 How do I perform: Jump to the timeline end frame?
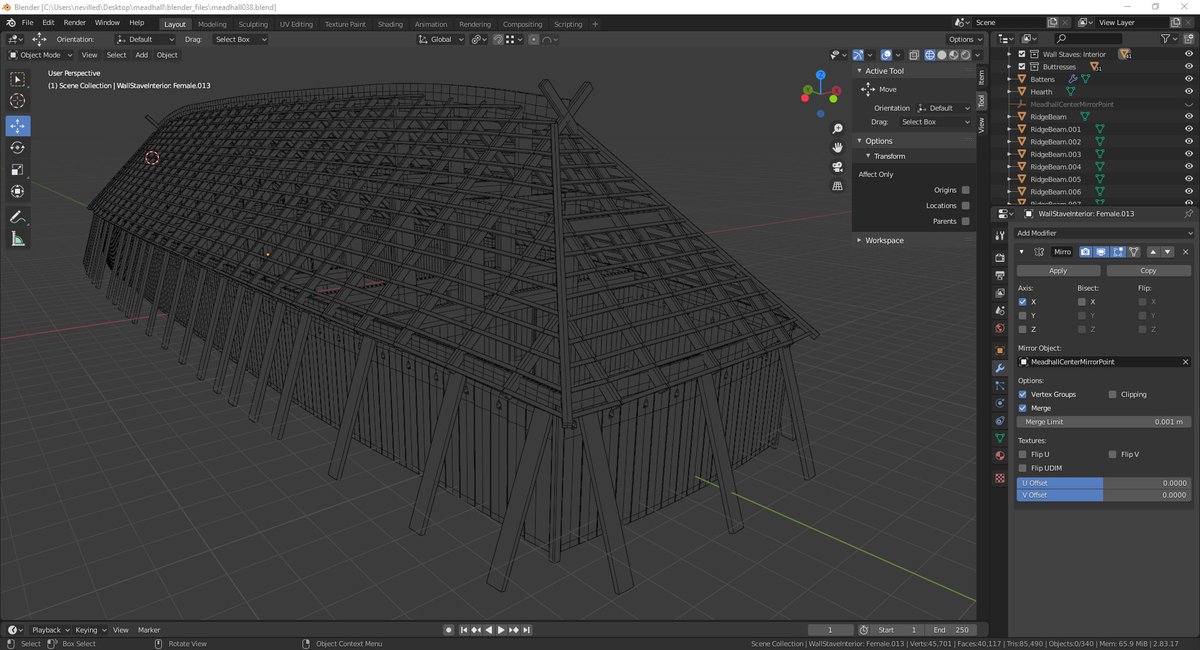coord(526,630)
